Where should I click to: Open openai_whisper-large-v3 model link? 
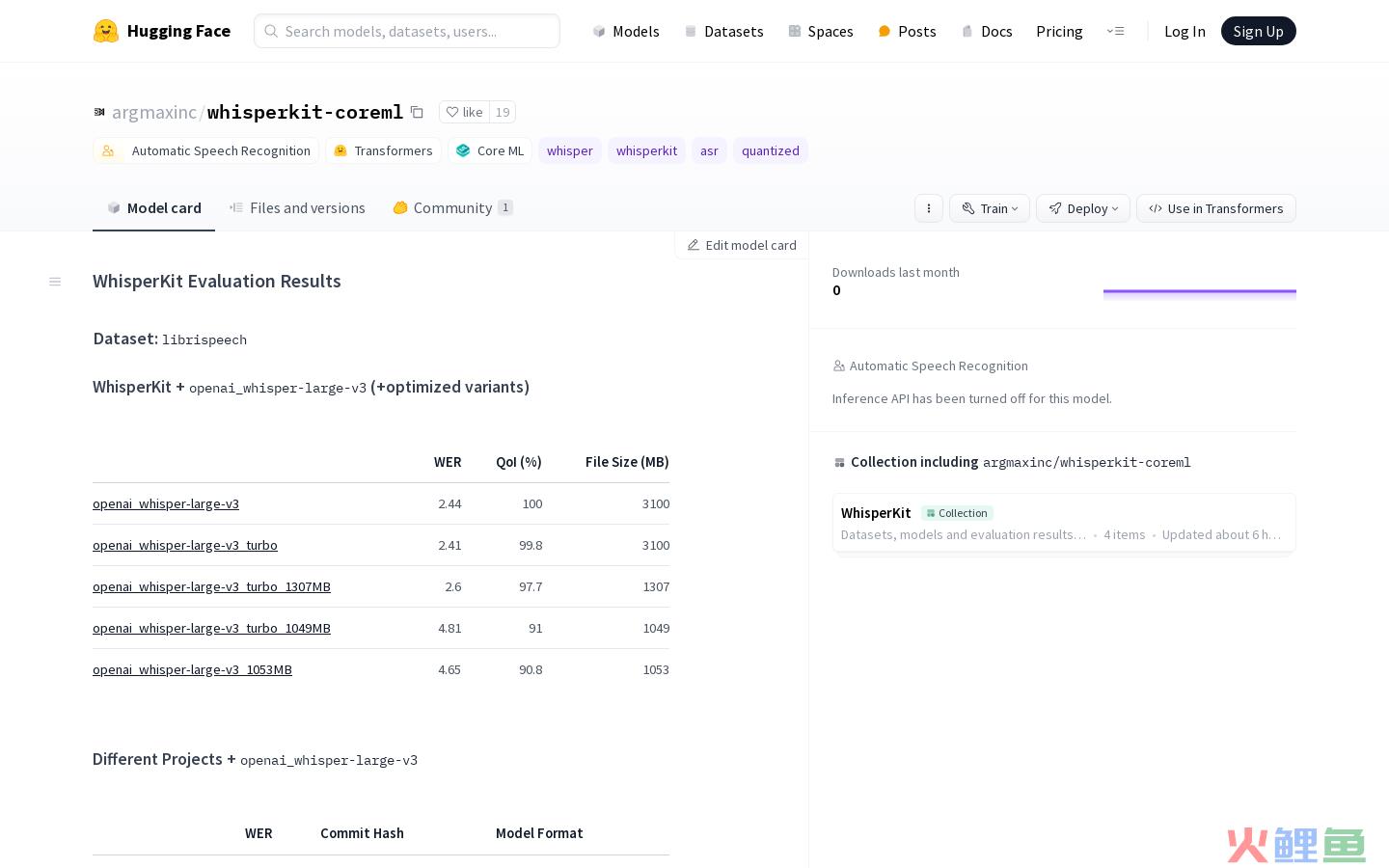pyautogui.click(x=166, y=503)
